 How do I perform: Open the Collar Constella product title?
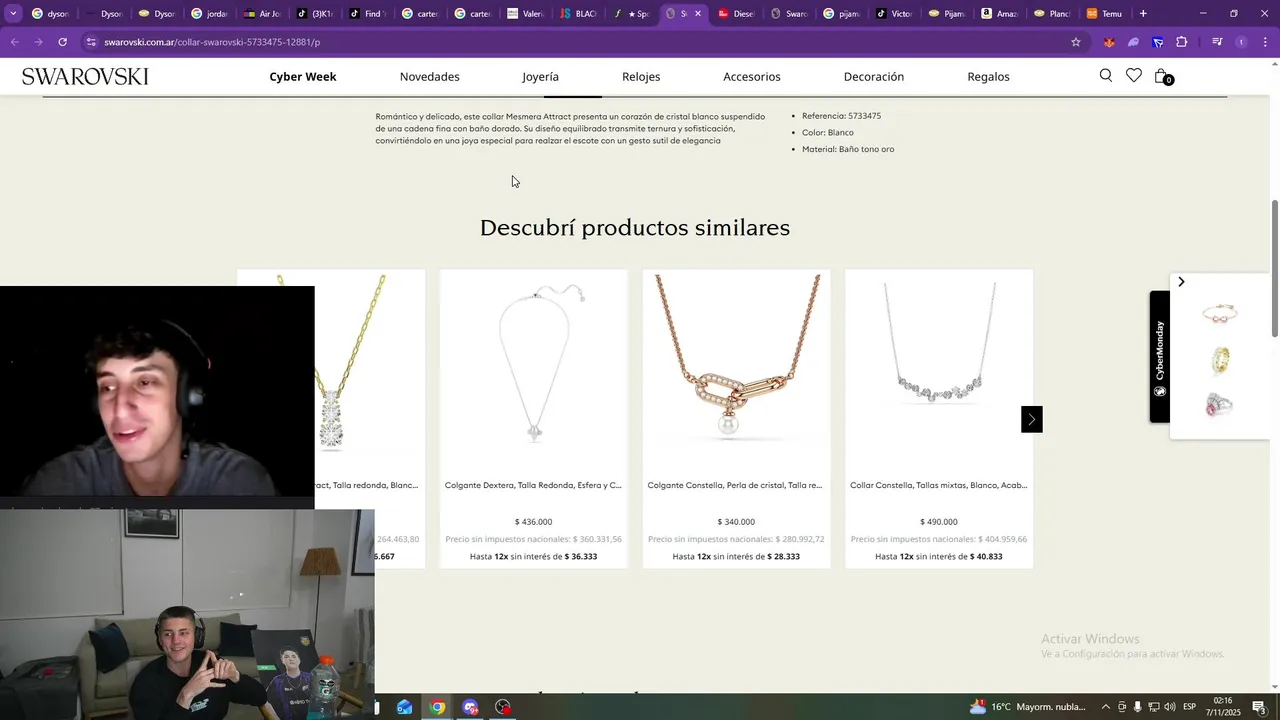pyautogui.click(x=938, y=485)
